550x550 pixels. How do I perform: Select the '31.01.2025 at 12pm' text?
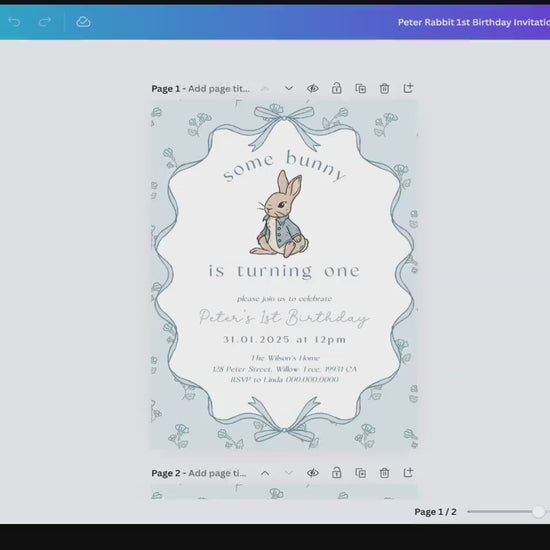(284, 340)
